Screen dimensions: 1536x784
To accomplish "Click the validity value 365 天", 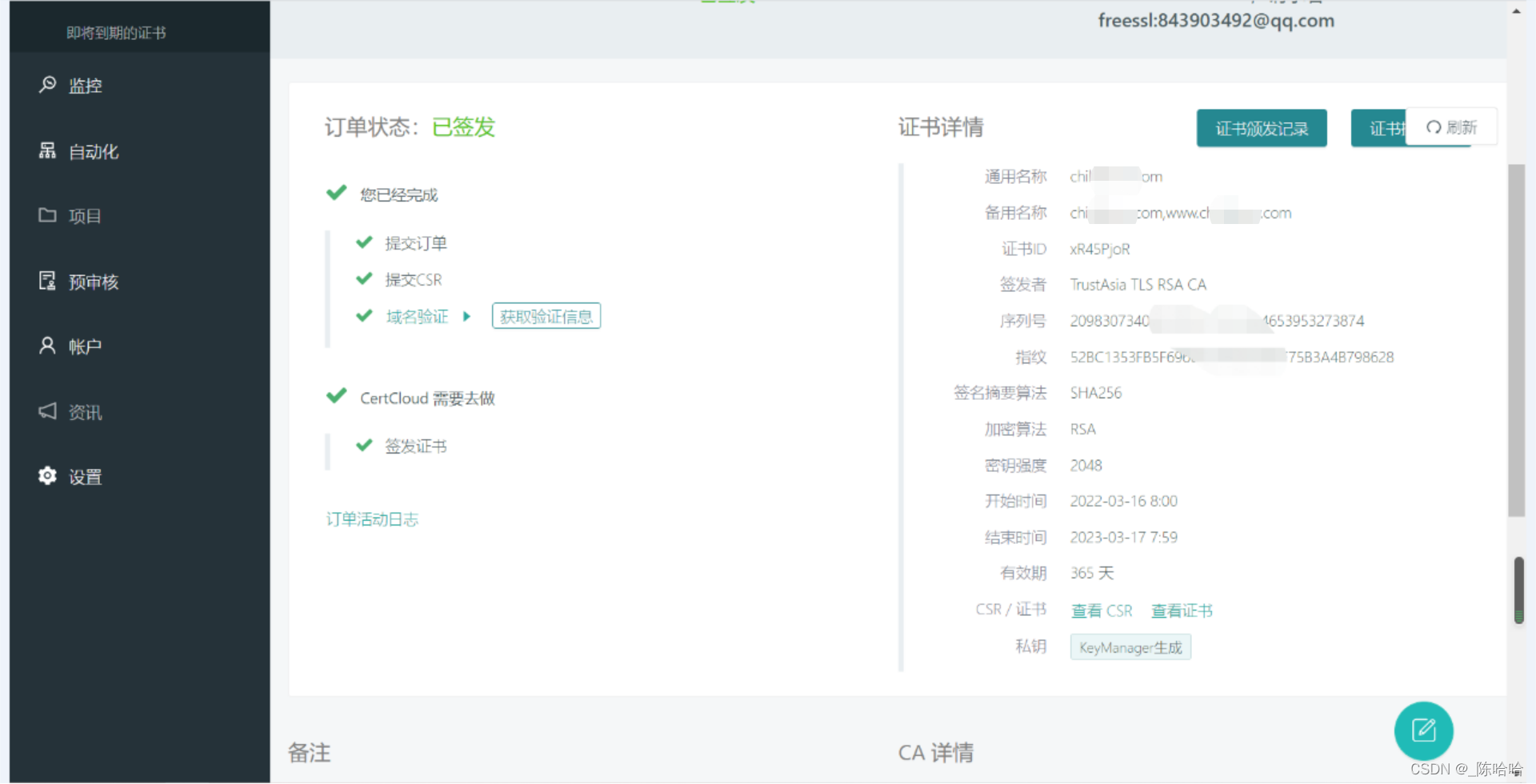I will coord(1092,574).
